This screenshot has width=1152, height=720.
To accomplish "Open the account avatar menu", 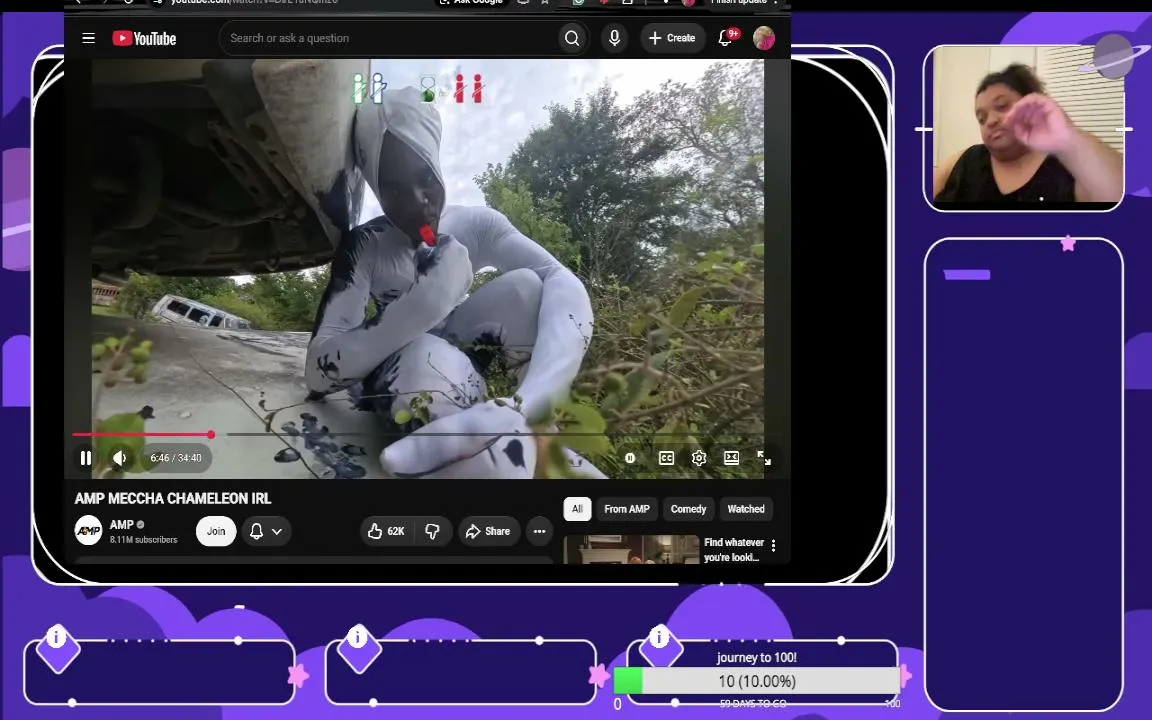I will [764, 38].
